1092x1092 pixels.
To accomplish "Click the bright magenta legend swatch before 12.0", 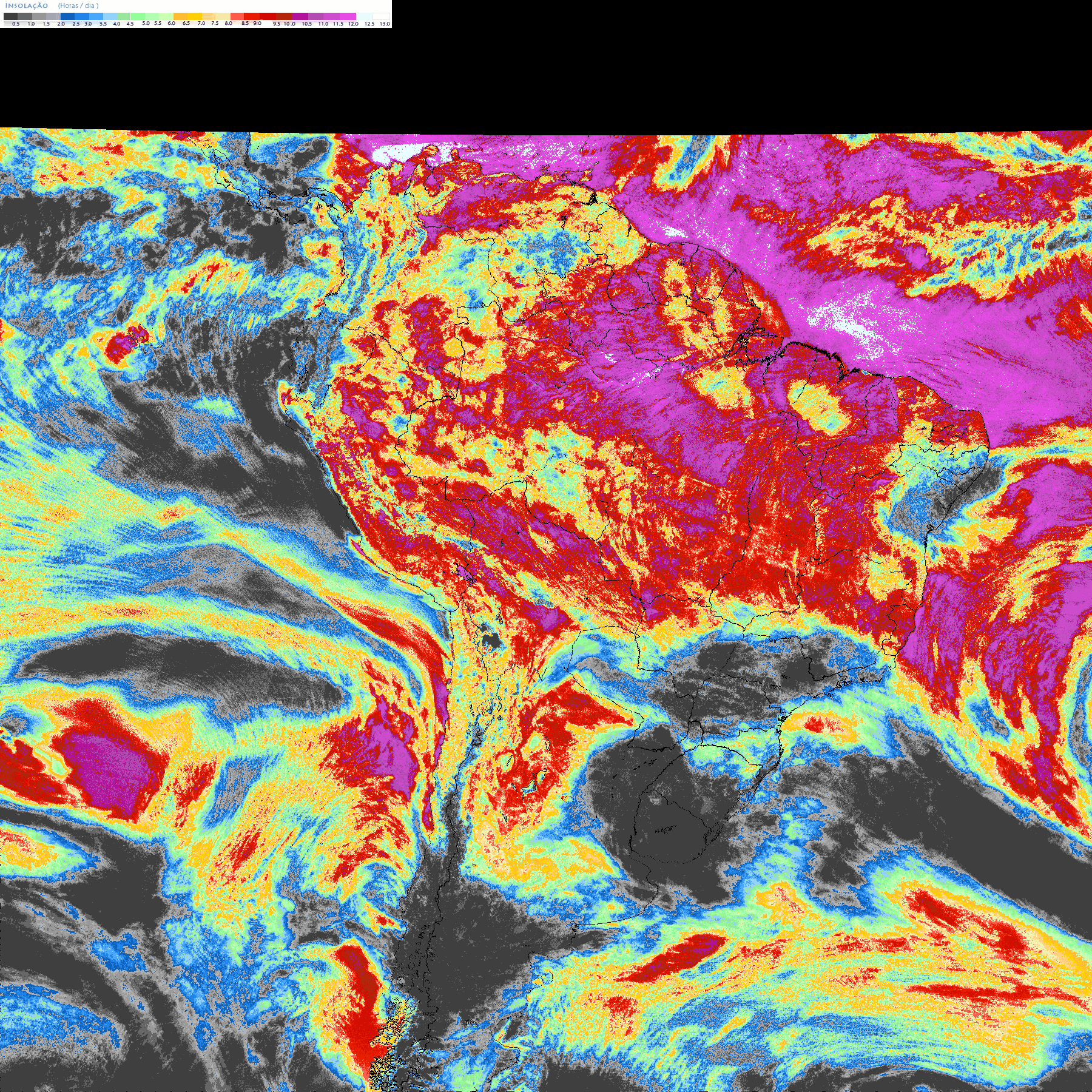I will 348,16.
